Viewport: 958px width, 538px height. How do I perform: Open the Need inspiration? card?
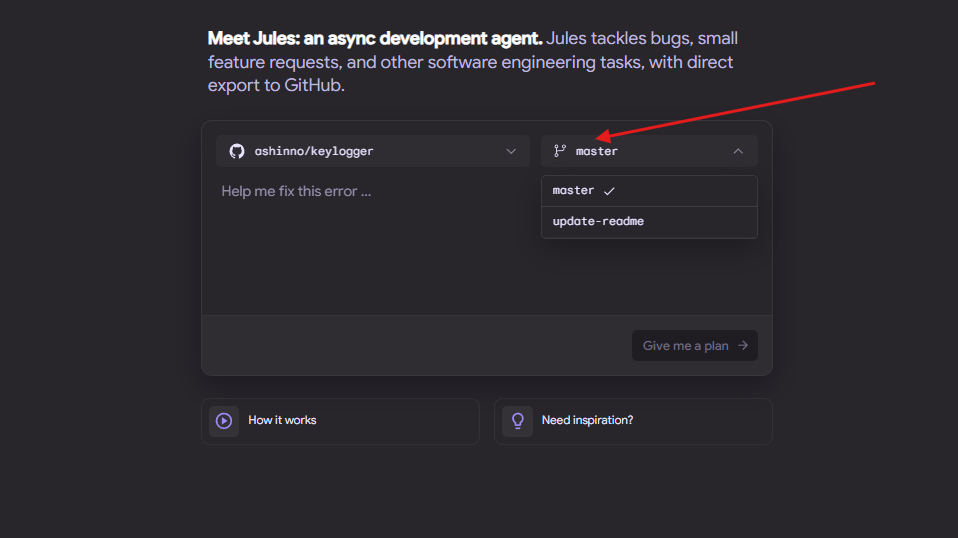633,421
